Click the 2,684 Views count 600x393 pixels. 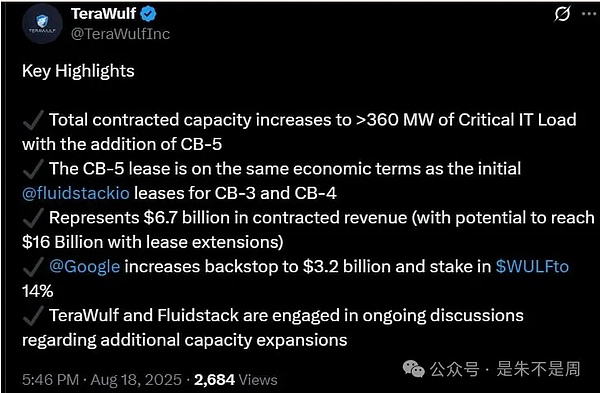point(236,380)
